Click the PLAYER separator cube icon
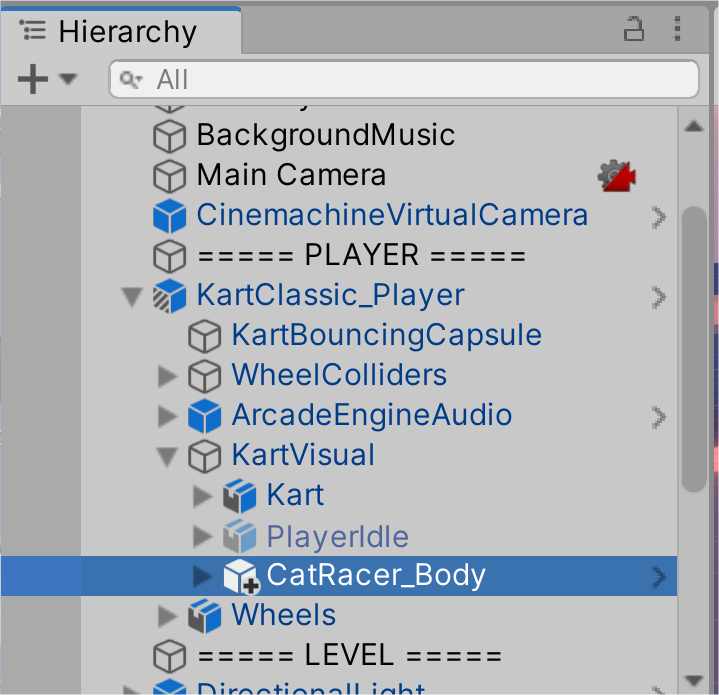 pos(169,256)
